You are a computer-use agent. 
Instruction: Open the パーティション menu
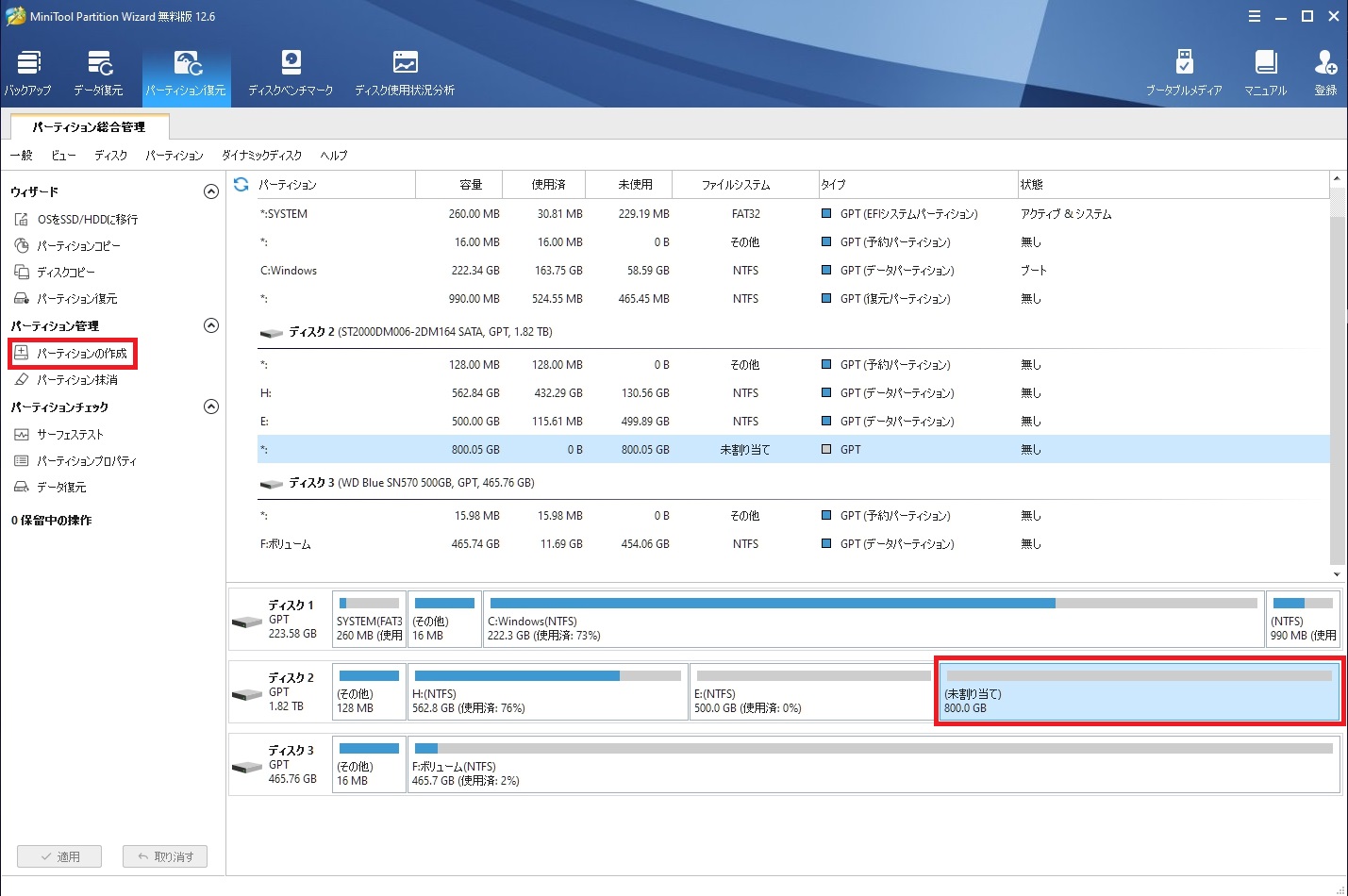(175, 155)
